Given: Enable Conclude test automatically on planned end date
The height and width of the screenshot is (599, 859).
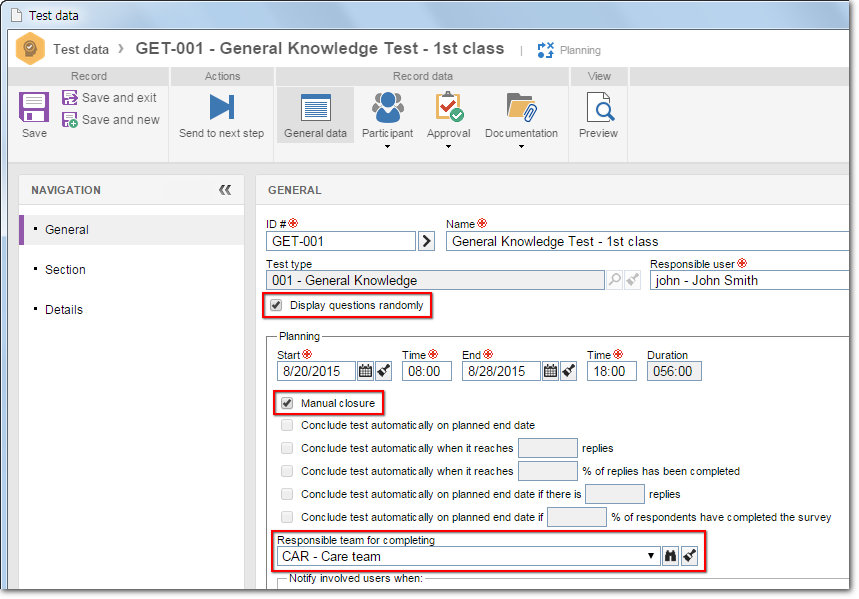Looking at the screenshot, I should tap(287, 425).
